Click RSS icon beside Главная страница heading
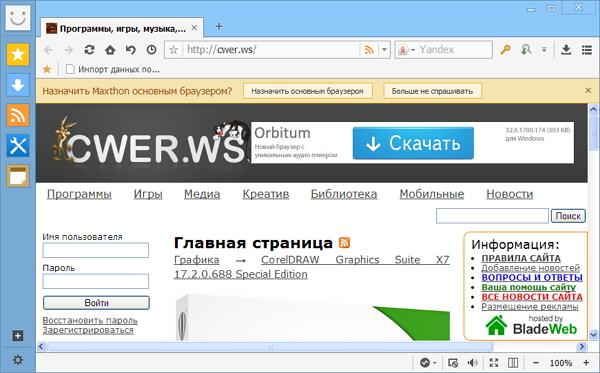600x373 pixels. pyautogui.click(x=344, y=243)
